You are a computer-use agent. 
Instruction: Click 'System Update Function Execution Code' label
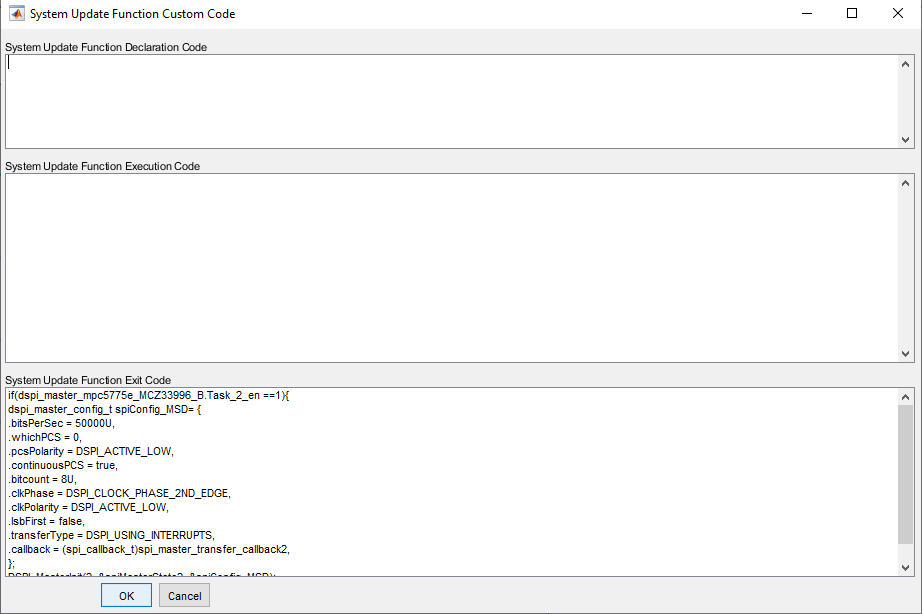(102, 166)
